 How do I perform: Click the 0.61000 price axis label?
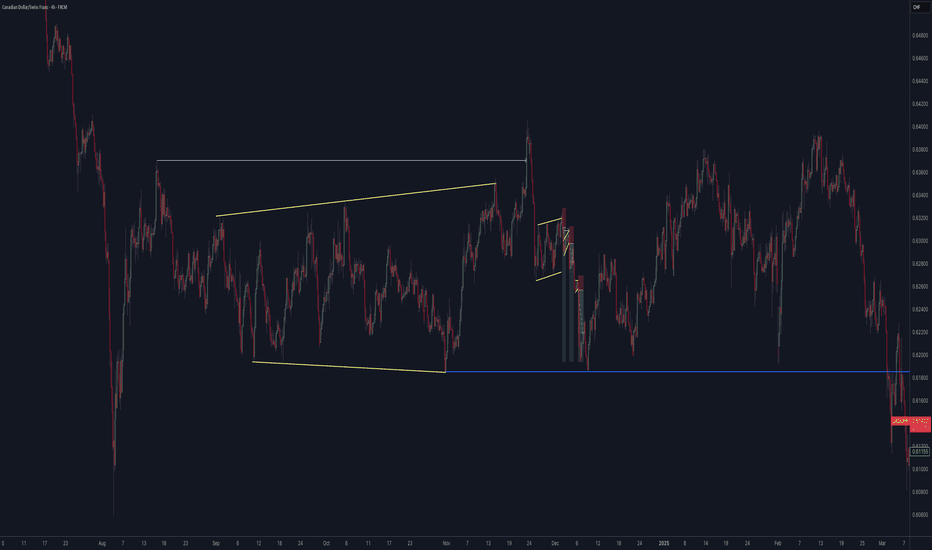pyautogui.click(x=920, y=469)
